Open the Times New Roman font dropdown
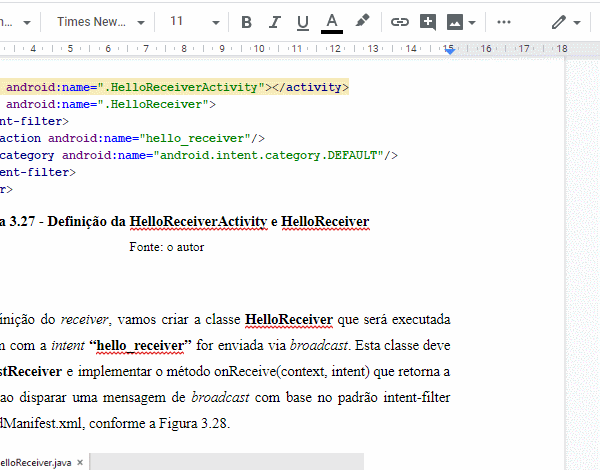 point(101,22)
